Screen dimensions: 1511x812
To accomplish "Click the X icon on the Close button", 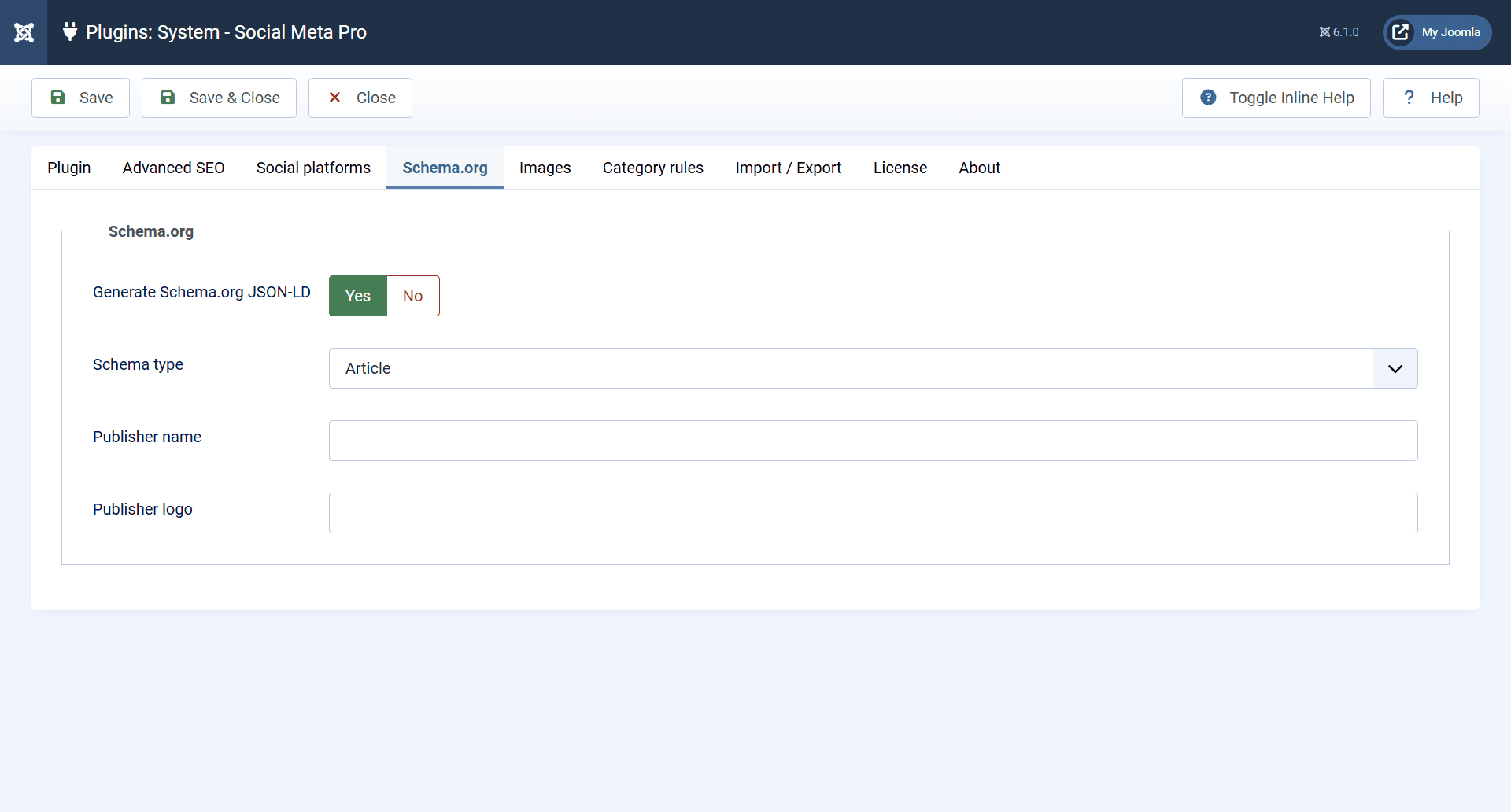I will (x=334, y=98).
